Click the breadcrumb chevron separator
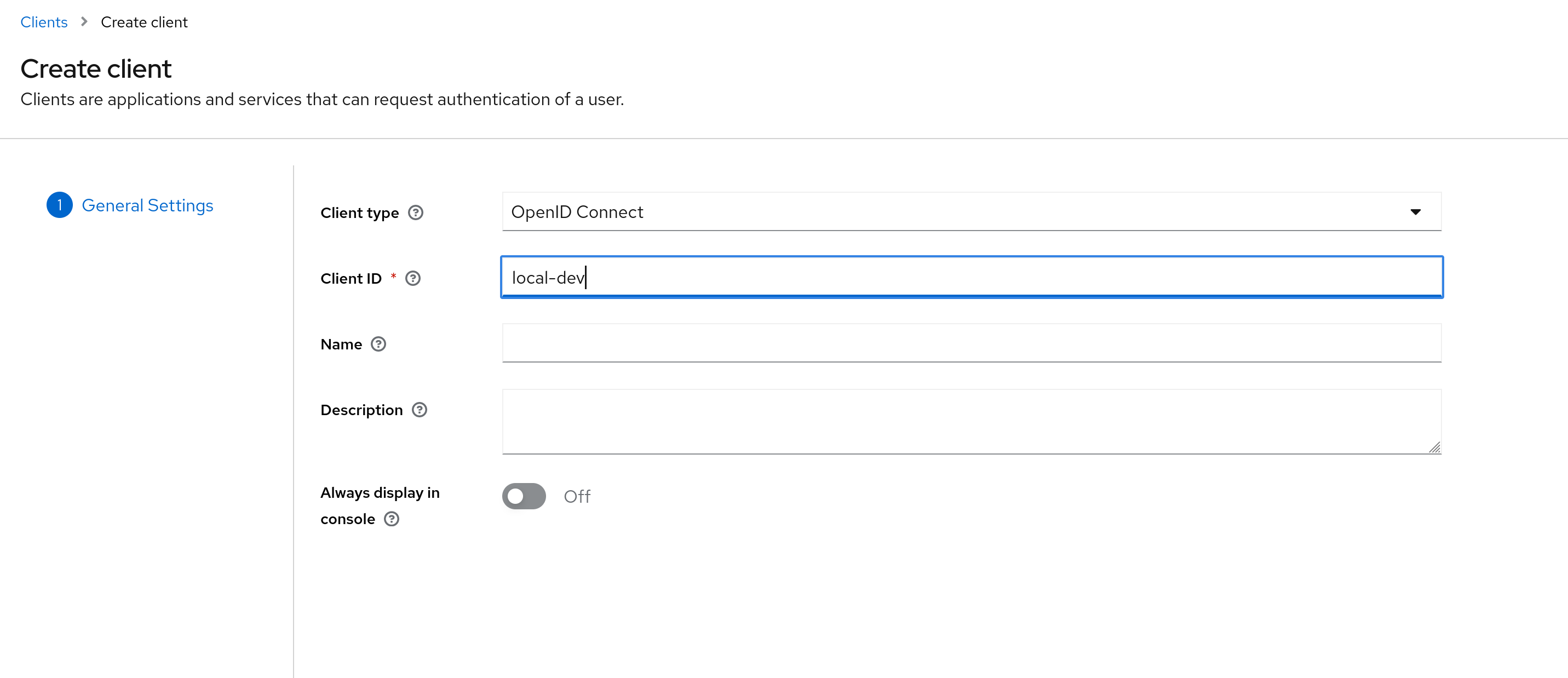The width and height of the screenshot is (1568, 678). [84, 22]
